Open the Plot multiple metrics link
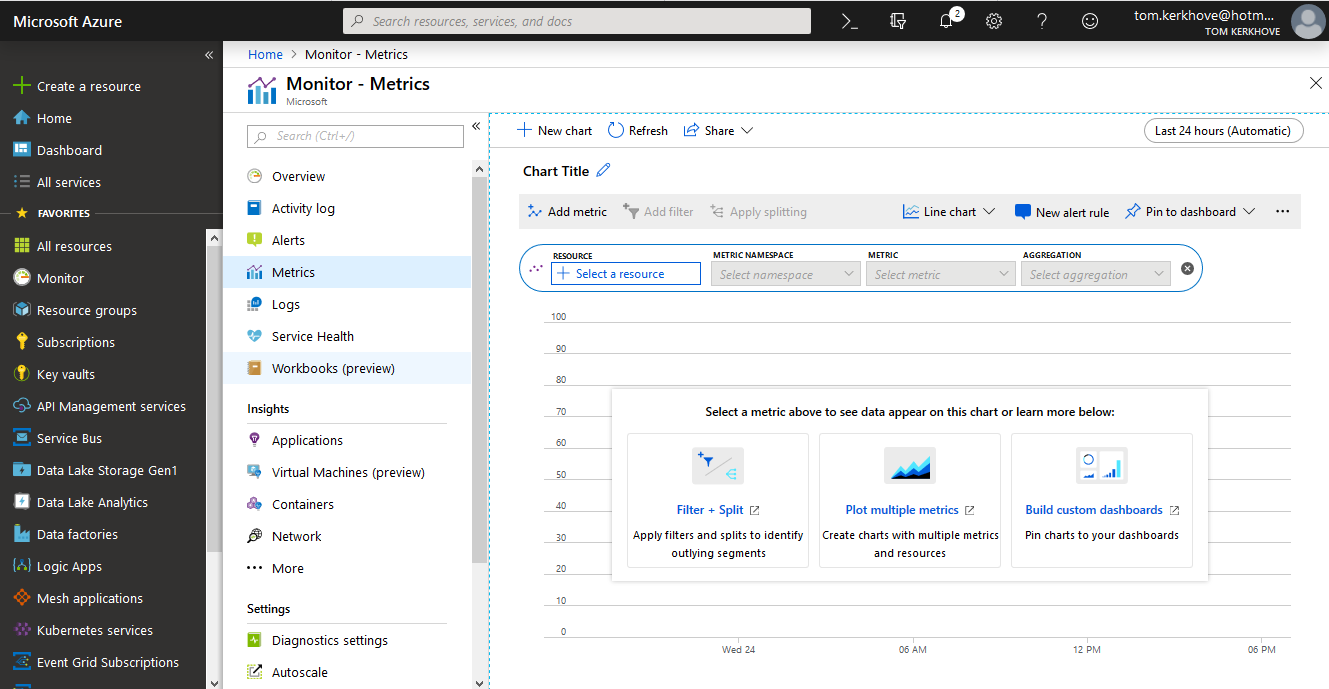This screenshot has width=1329, height=689. click(x=910, y=510)
